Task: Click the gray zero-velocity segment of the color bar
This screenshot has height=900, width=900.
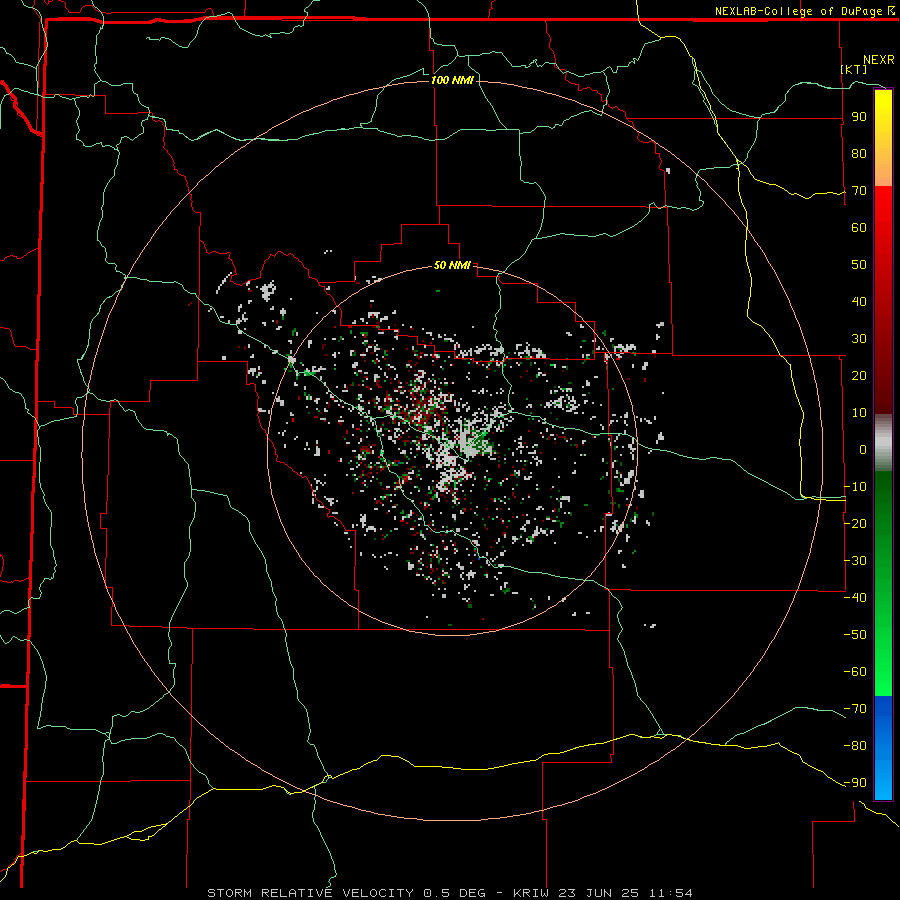Action: tap(883, 443)
